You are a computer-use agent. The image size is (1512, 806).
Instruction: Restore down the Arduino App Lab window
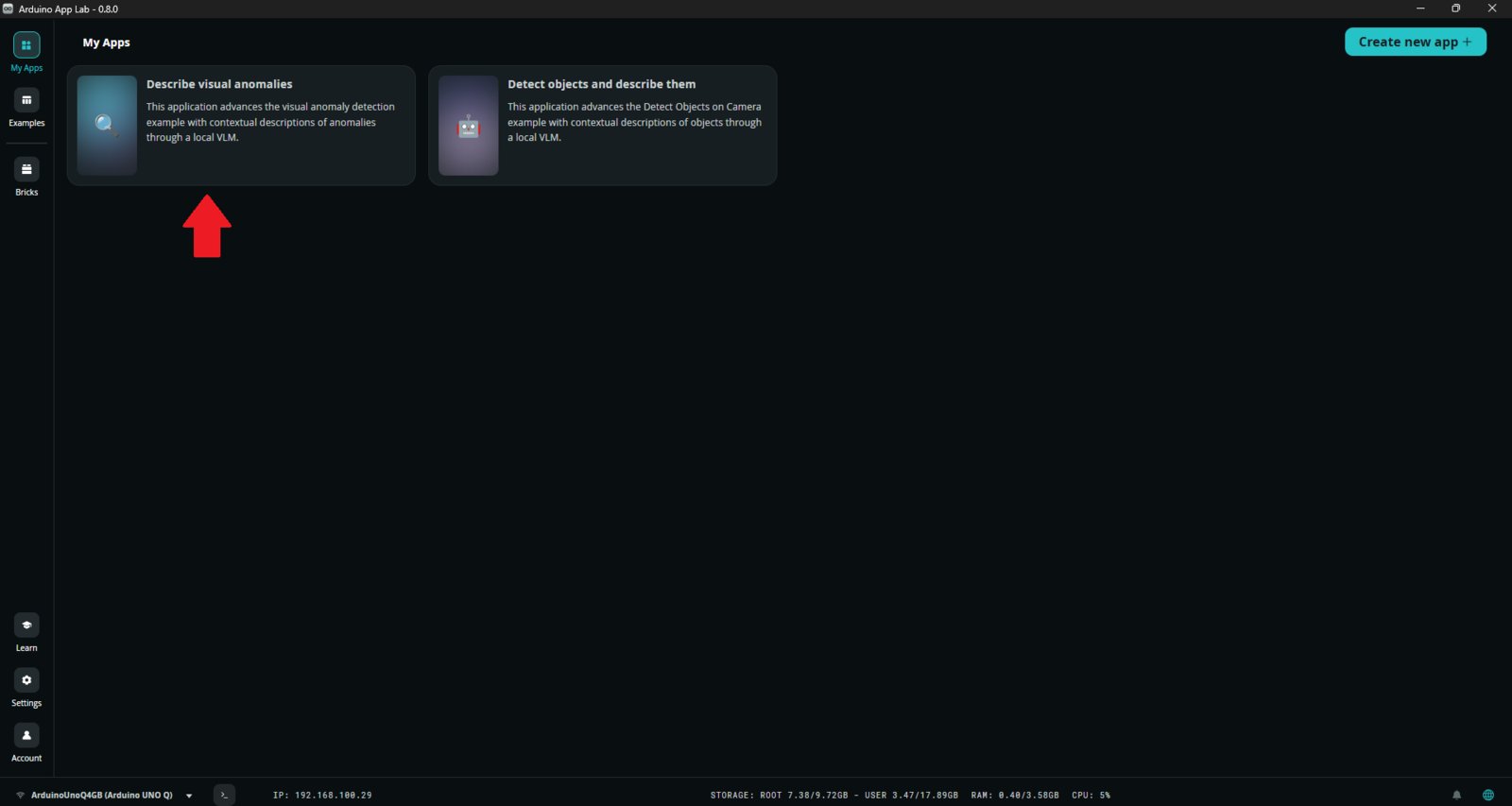click(x=1456, y=9)
